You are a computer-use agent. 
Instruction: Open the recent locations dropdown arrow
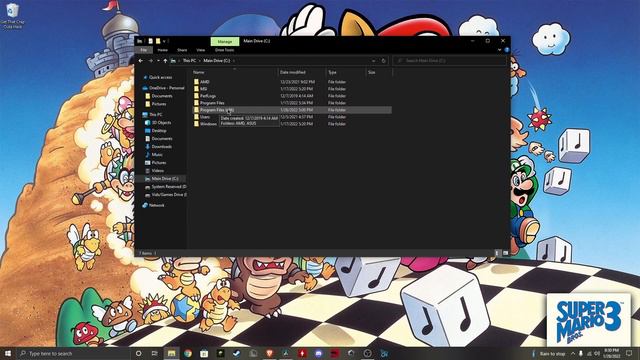click(x=158, y=61)
